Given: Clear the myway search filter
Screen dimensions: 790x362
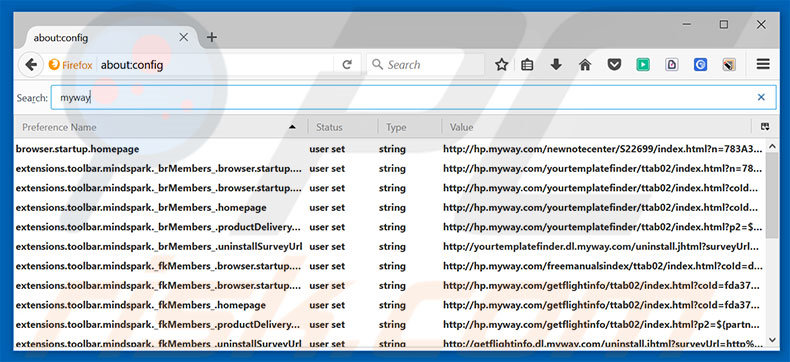Looking at the screenshot, I should tap(761, 97).
